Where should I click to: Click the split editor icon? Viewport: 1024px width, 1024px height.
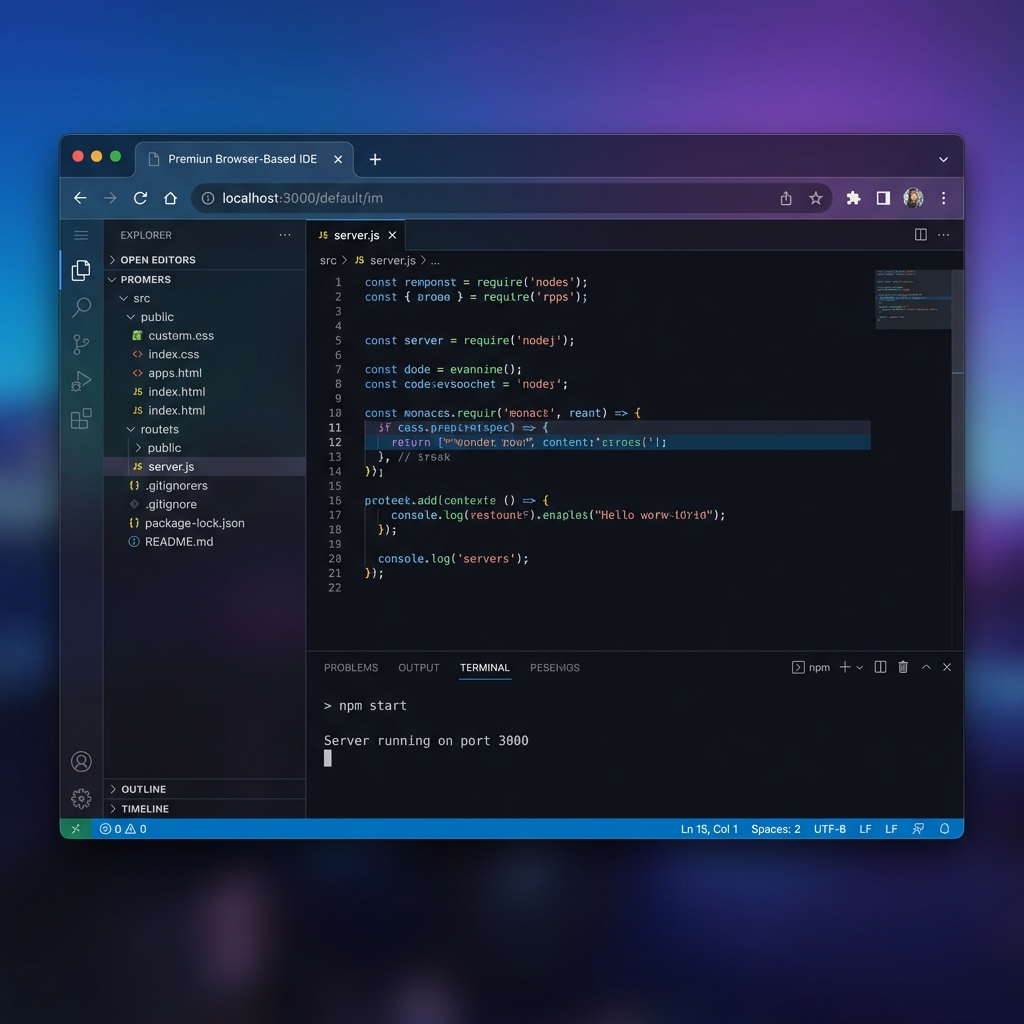pyautogui.click(x=920, y=235)
